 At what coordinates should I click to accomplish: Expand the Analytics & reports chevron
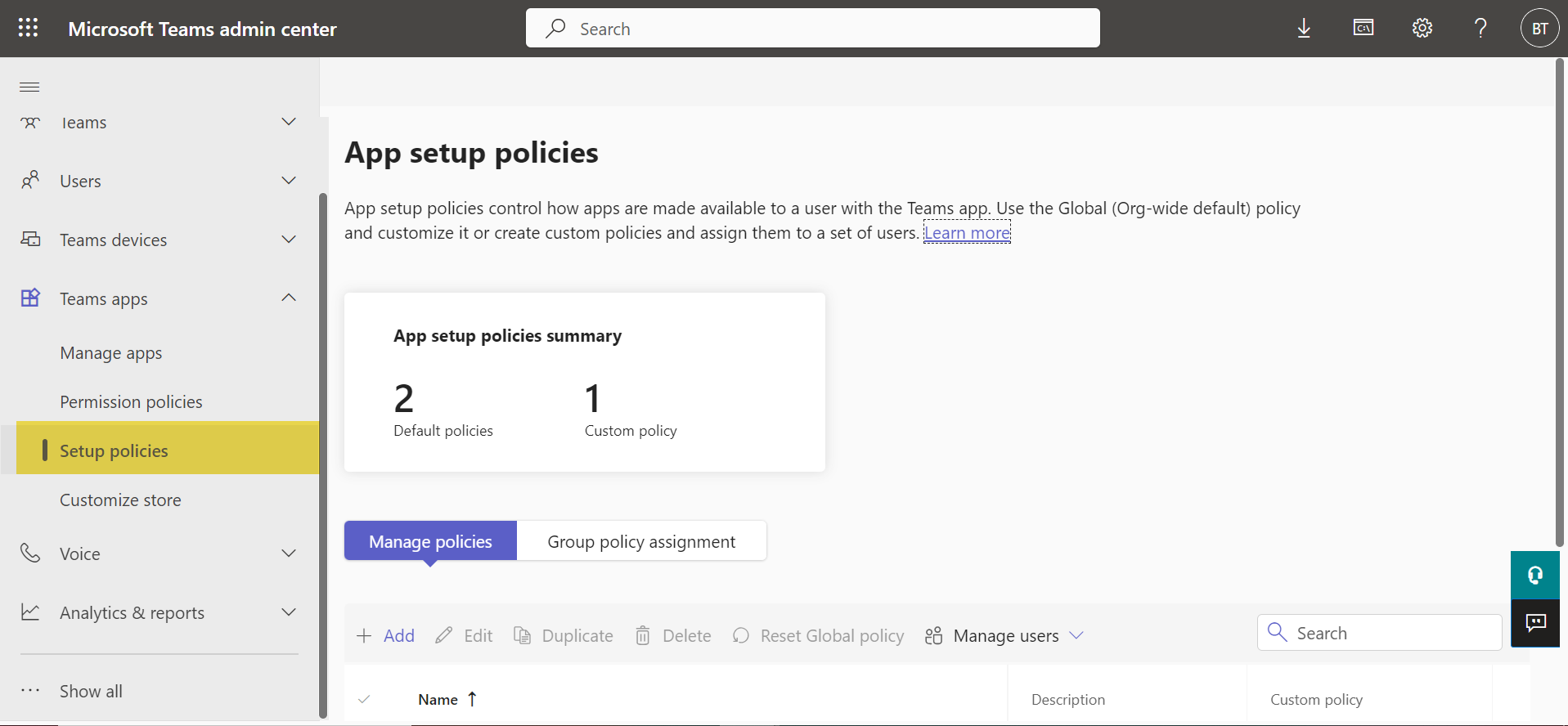tap(289, 612)
